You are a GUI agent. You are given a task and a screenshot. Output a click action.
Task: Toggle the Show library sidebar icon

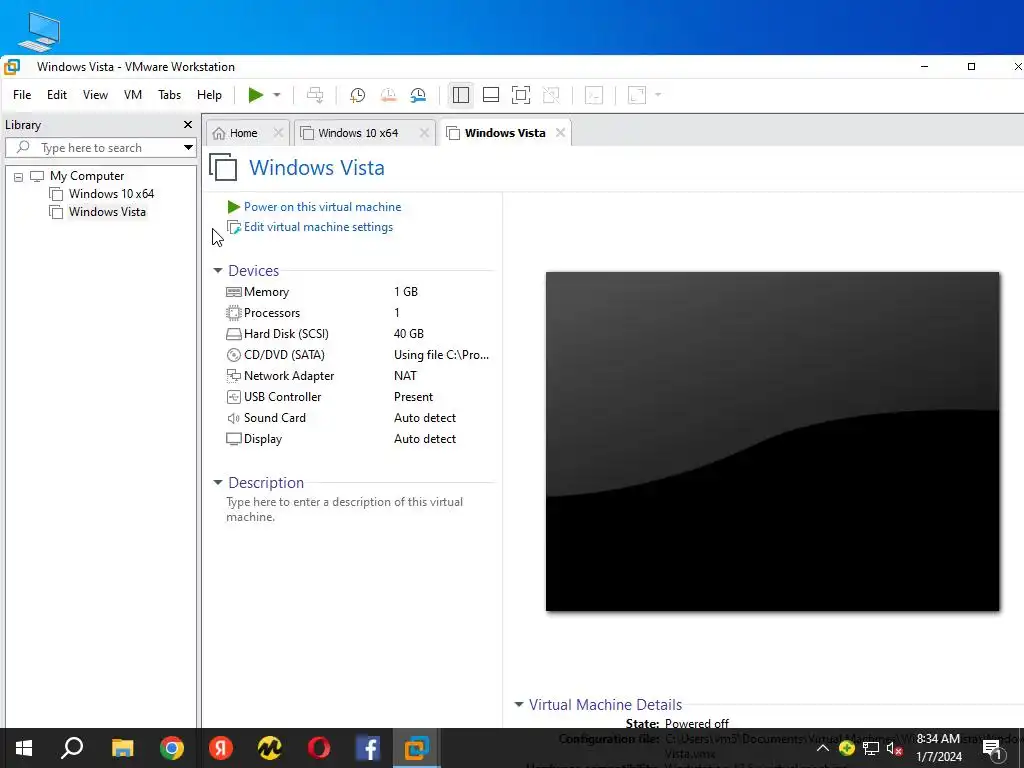coord(460,95)
